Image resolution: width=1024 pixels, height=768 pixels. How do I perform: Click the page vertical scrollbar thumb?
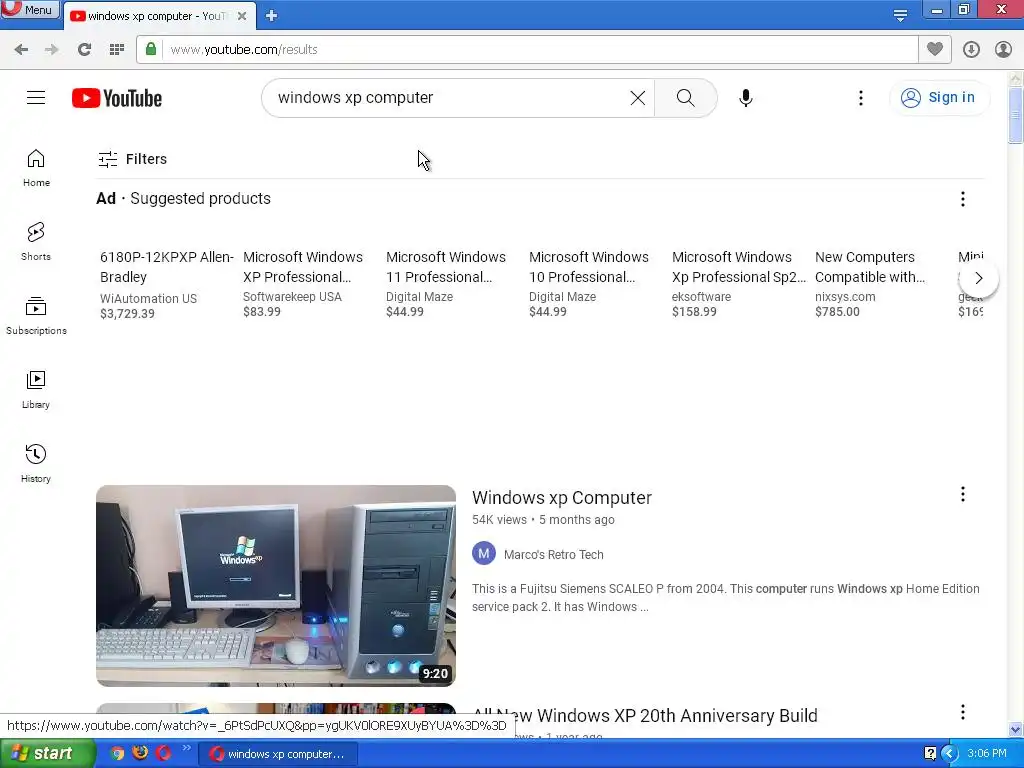click(1015, 115)
